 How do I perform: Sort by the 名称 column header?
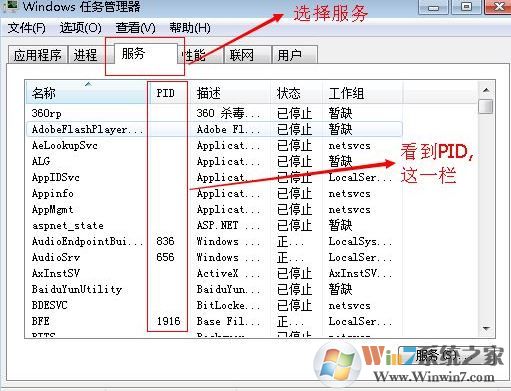86,93
